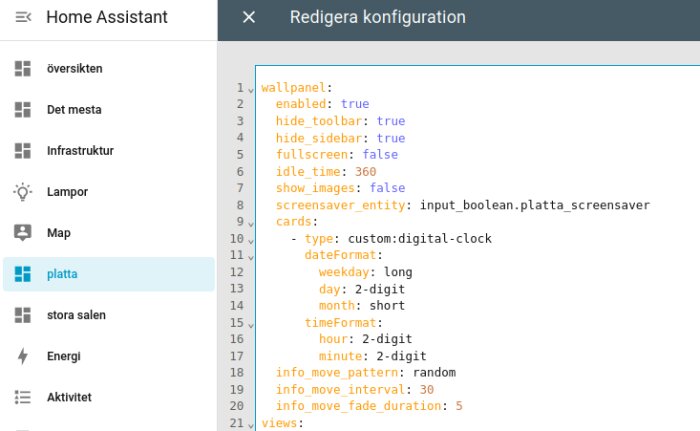700x431 pixels.
Task: Collapse the sidebar with the menu icon
Action: [x=23, y=17]
